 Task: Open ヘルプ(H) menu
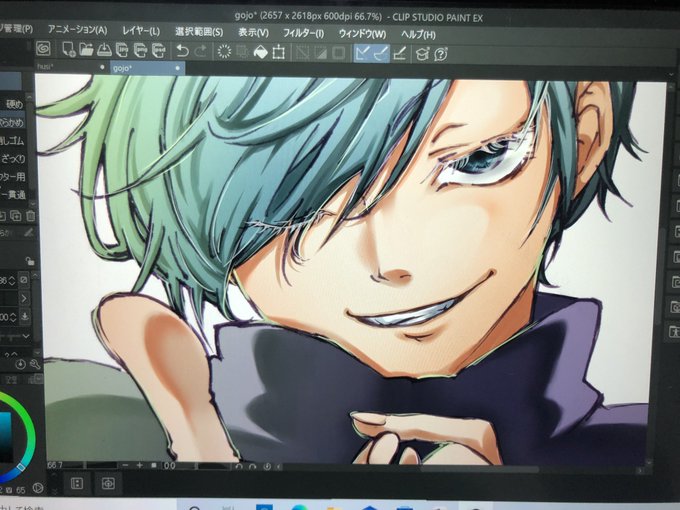(x=418, y=34)
